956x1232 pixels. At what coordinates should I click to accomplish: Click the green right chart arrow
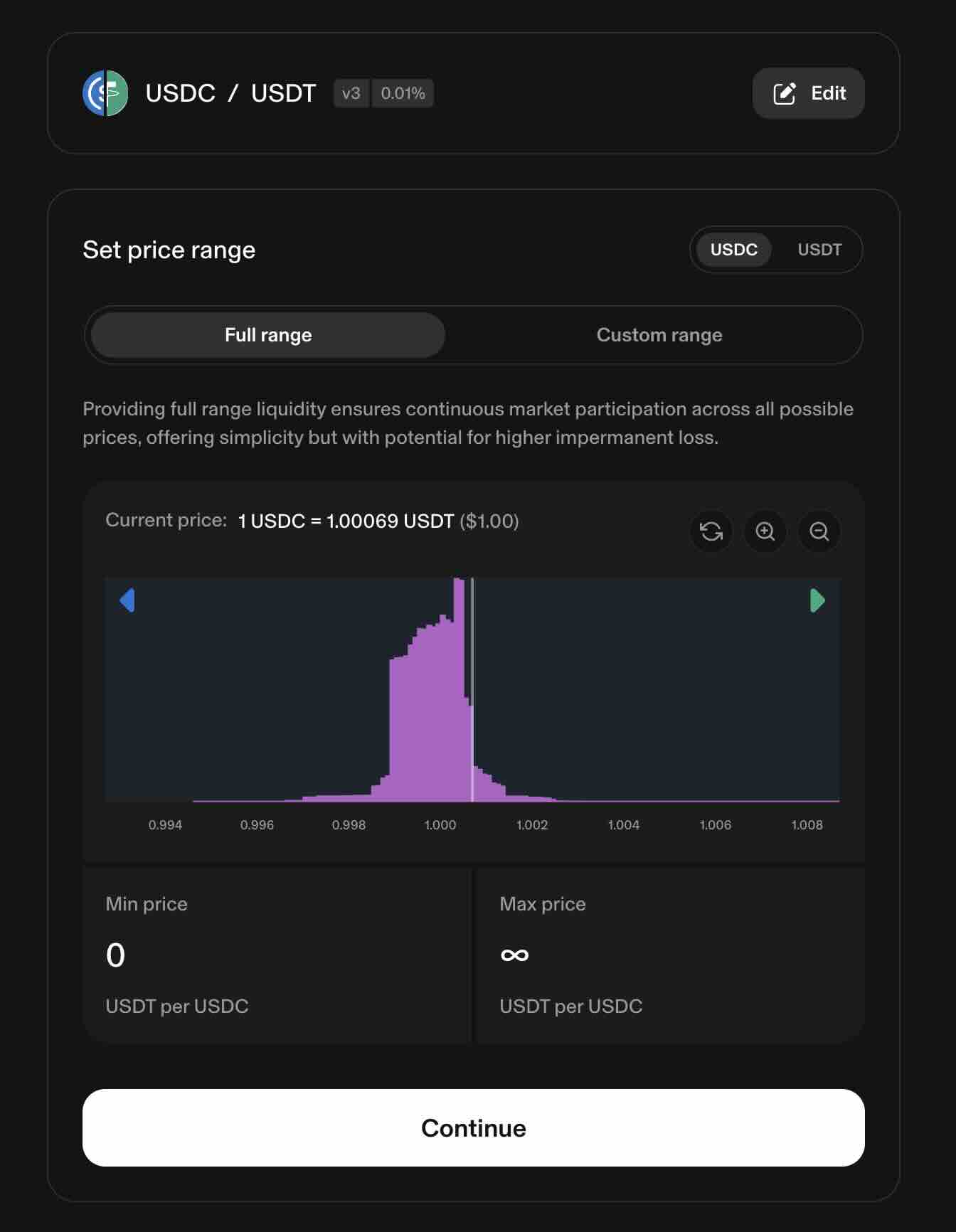[817, 600]
